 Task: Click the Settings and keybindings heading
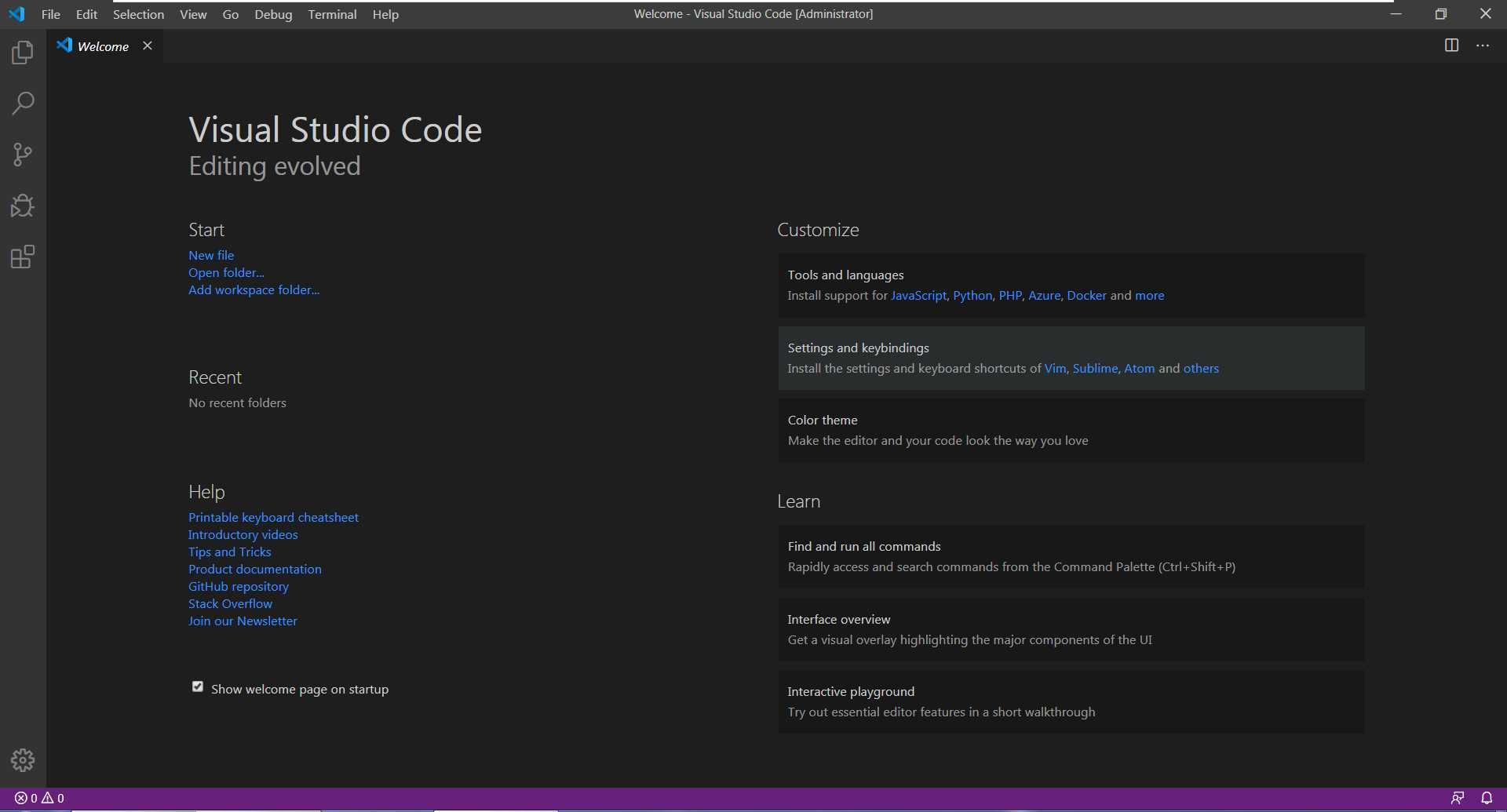pyautogui.click(x=858, y=348)
